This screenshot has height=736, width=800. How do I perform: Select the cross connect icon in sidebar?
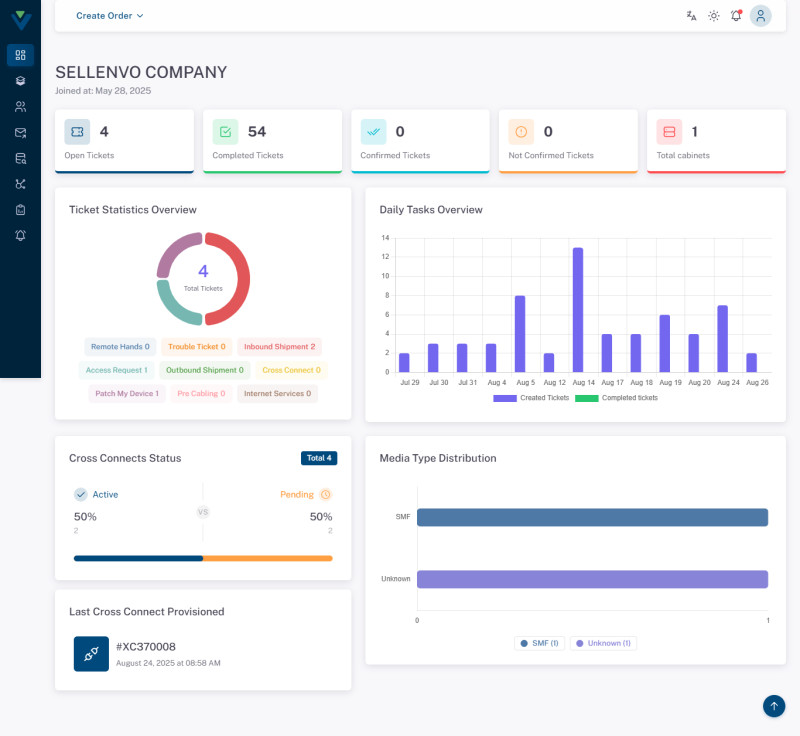coord(20,185)
